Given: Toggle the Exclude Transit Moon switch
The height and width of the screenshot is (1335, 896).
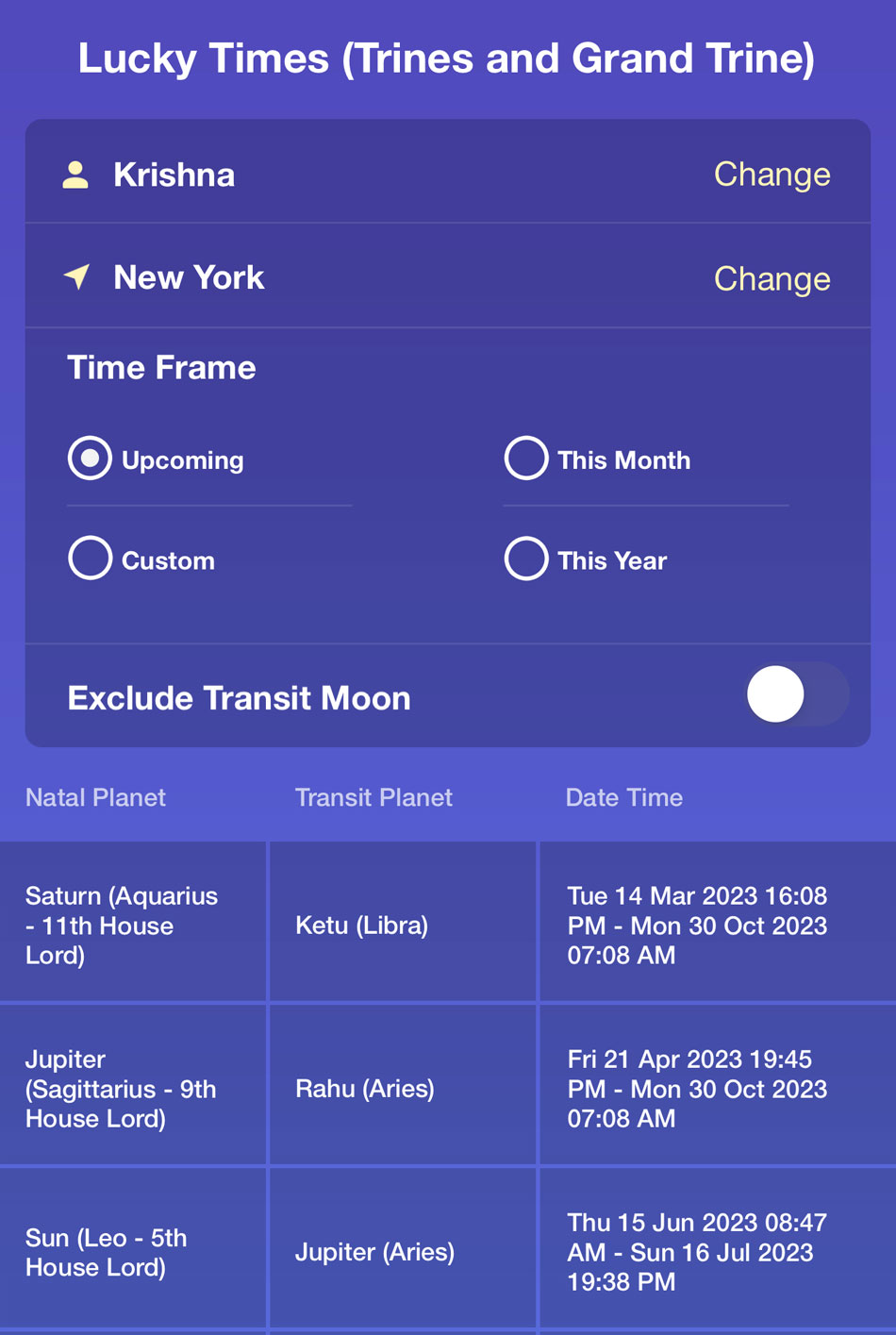Looking at the screenshot, I should click(x=796, y=694).
